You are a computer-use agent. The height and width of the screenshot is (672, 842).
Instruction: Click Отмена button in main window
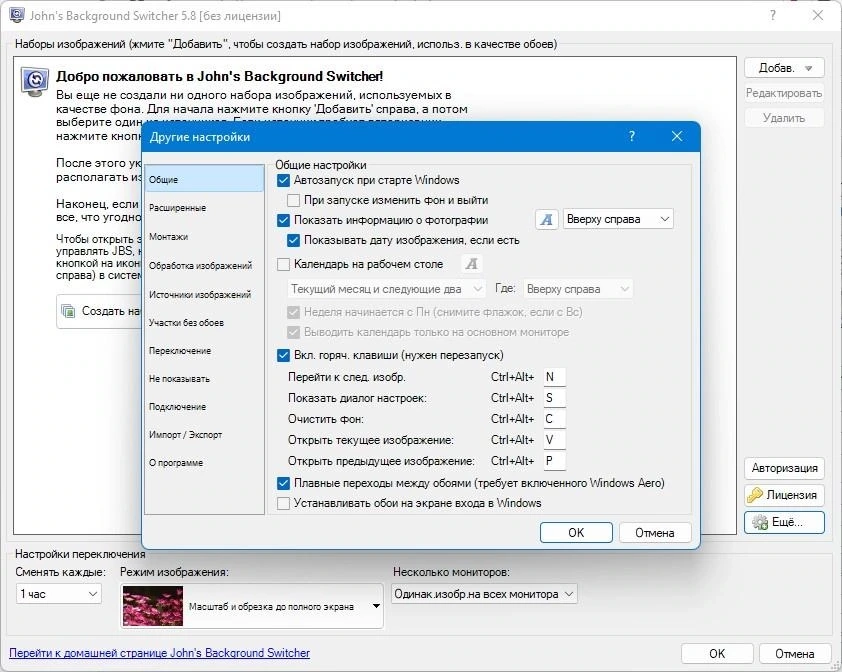click(795, 653)
